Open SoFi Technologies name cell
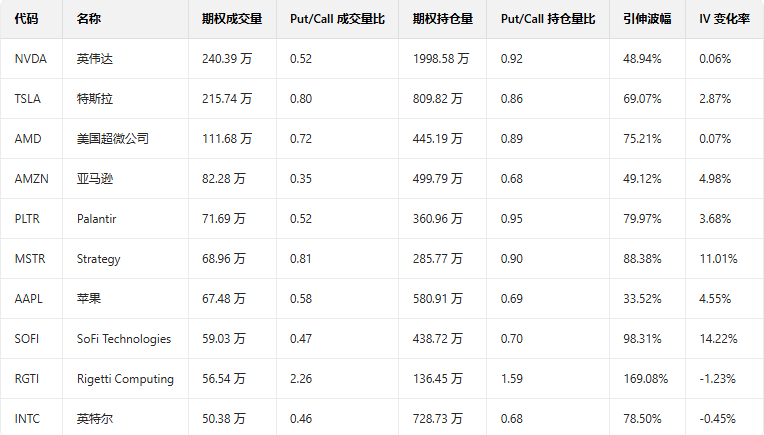This screenshot has height=435, width=764. coord(123,339)
